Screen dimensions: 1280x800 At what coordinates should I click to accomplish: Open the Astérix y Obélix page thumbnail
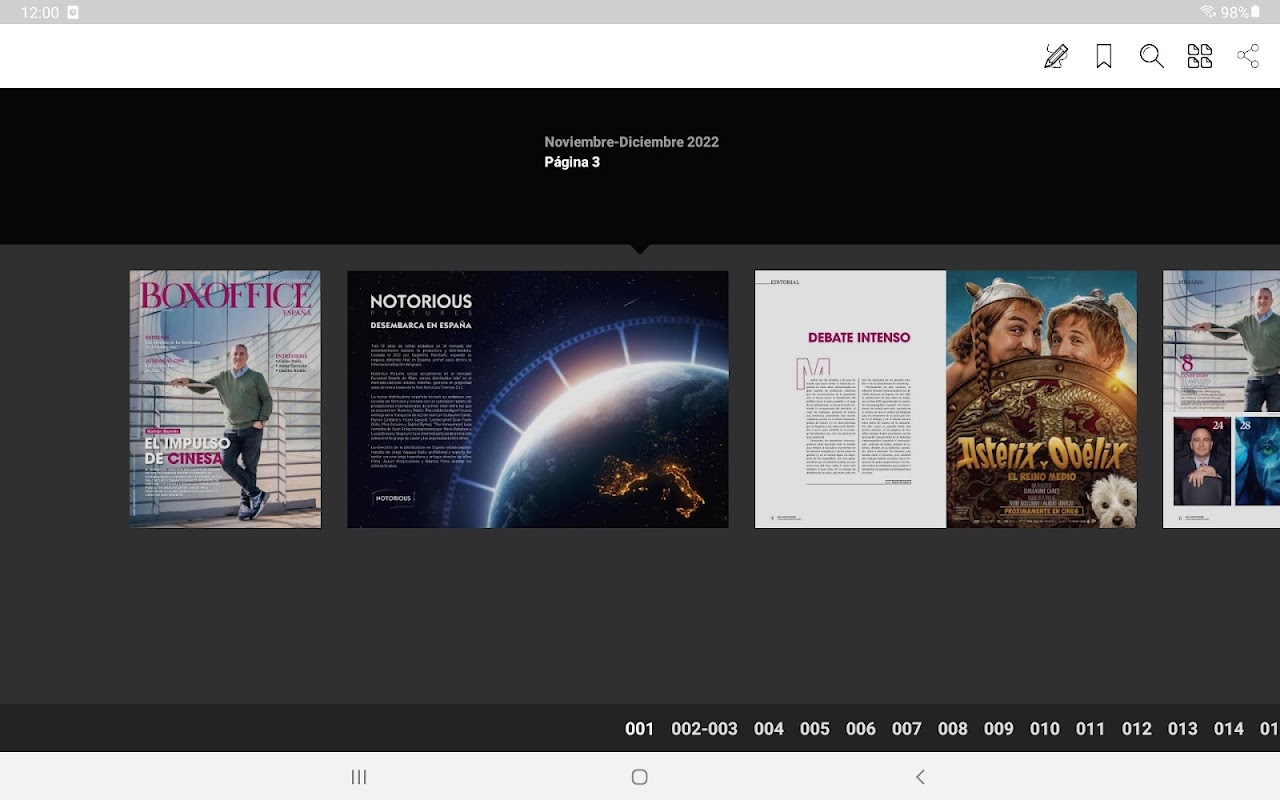coord(1041,399)
